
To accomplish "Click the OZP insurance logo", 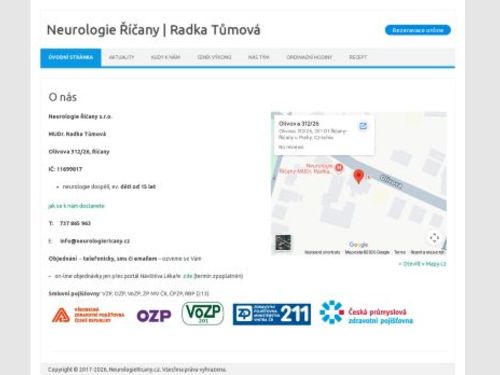I will point(154,316).
